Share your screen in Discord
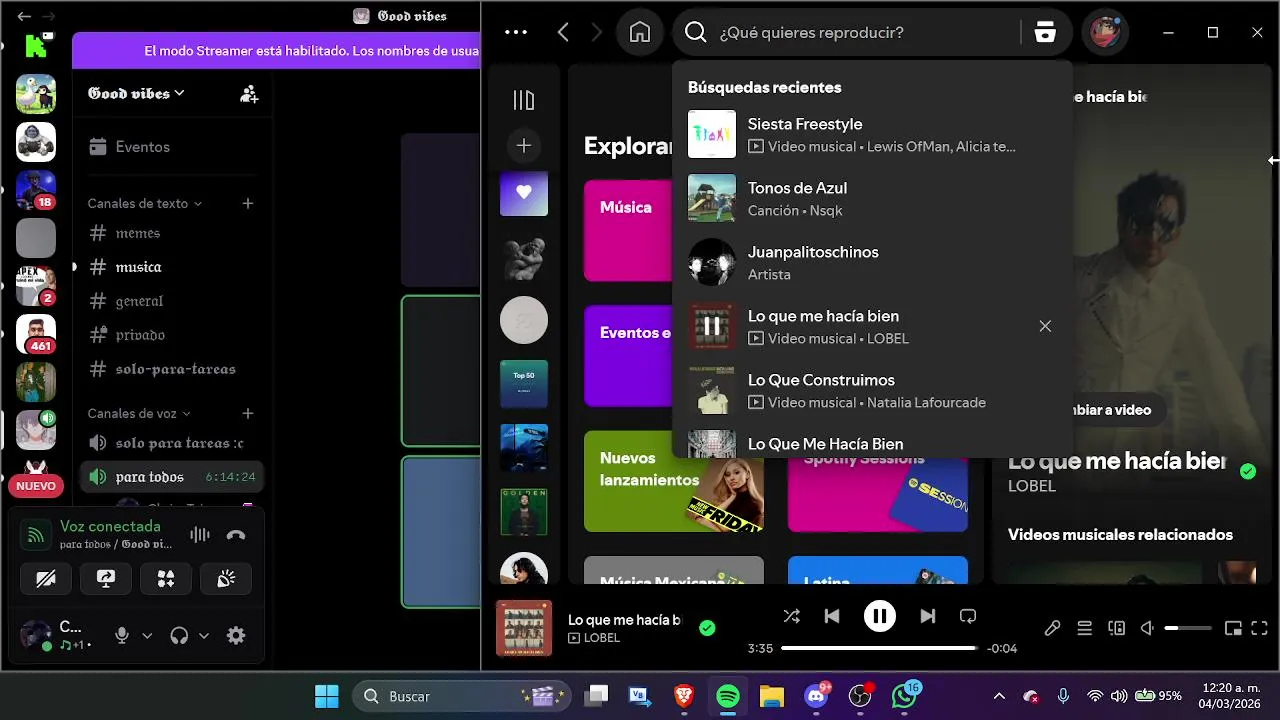The image size is (1280, 720). pos(106,579)
